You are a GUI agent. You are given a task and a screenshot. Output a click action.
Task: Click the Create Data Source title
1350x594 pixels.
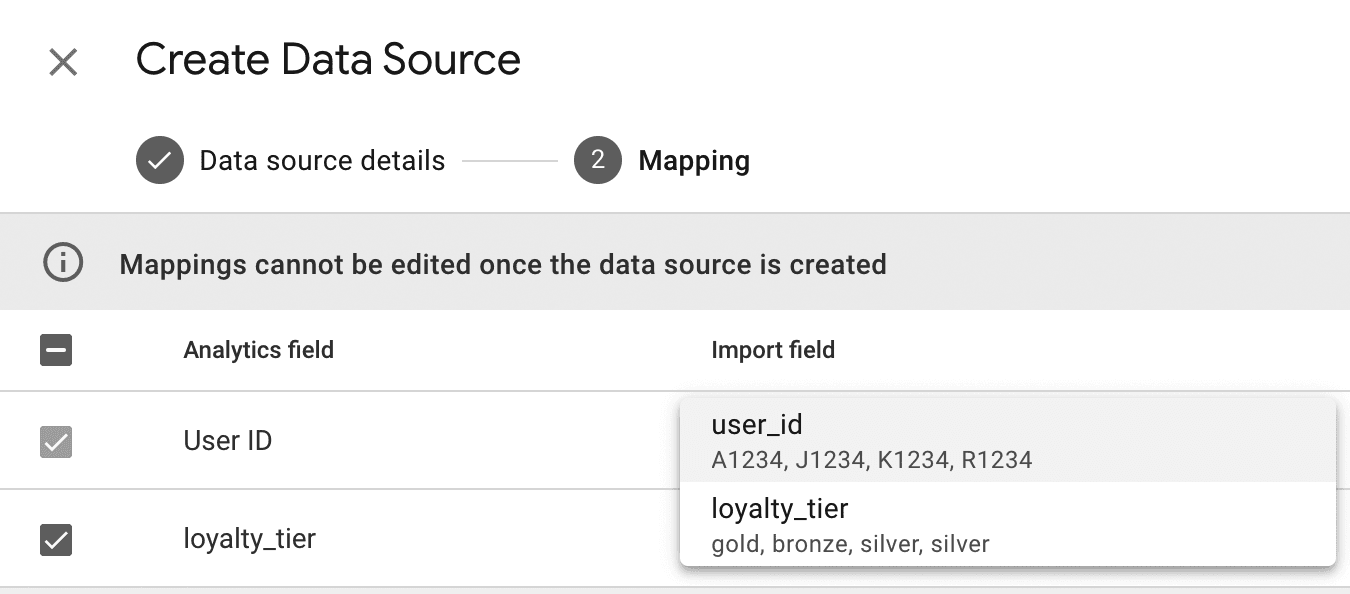coord(328,60)
